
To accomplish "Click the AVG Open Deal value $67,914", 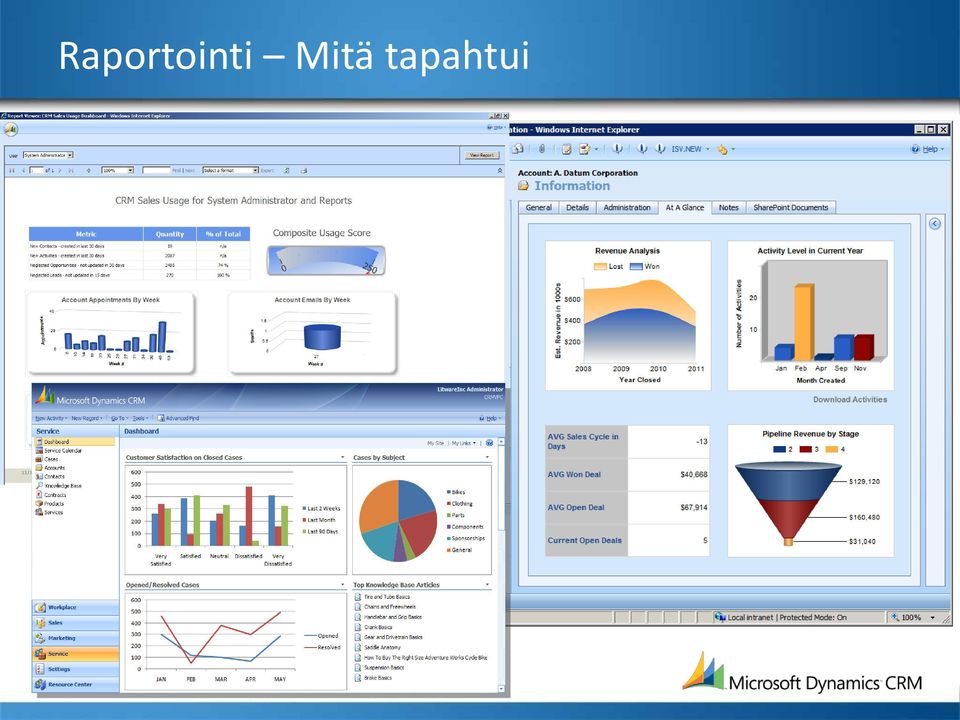I will click(694, 508).
